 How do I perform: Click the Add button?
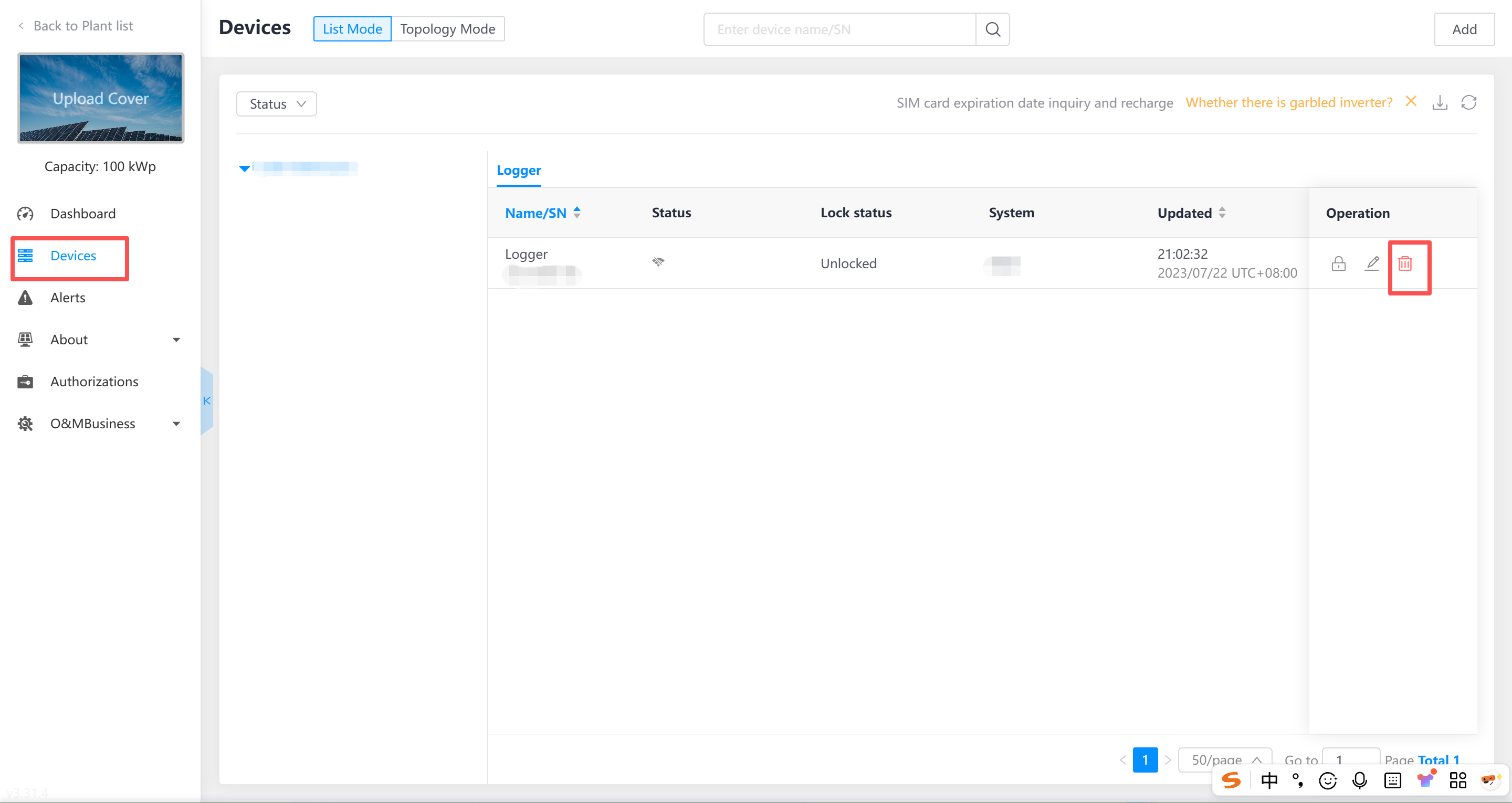point(1463,29)
